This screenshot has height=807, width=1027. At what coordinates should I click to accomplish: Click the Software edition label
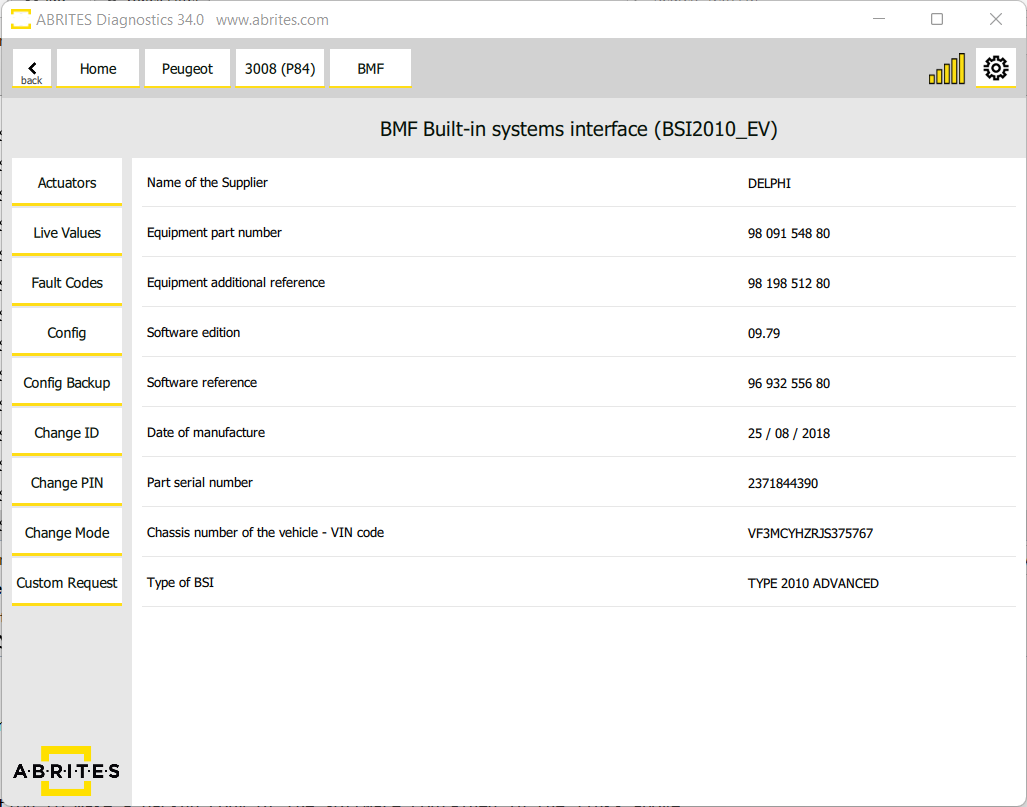(x=193, y=332)
